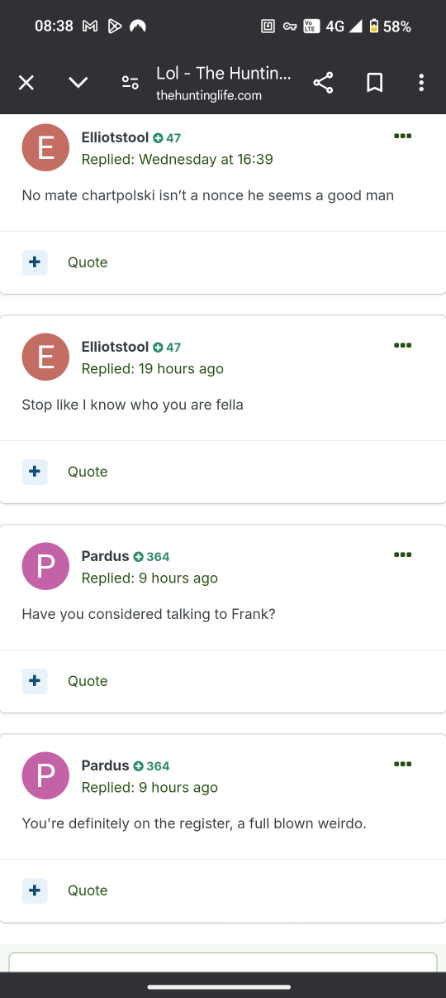Quote the 'full blown weirdo' post
Image resolution: width=446 pixels, height=998 pixels.
[x=88, y=890]
